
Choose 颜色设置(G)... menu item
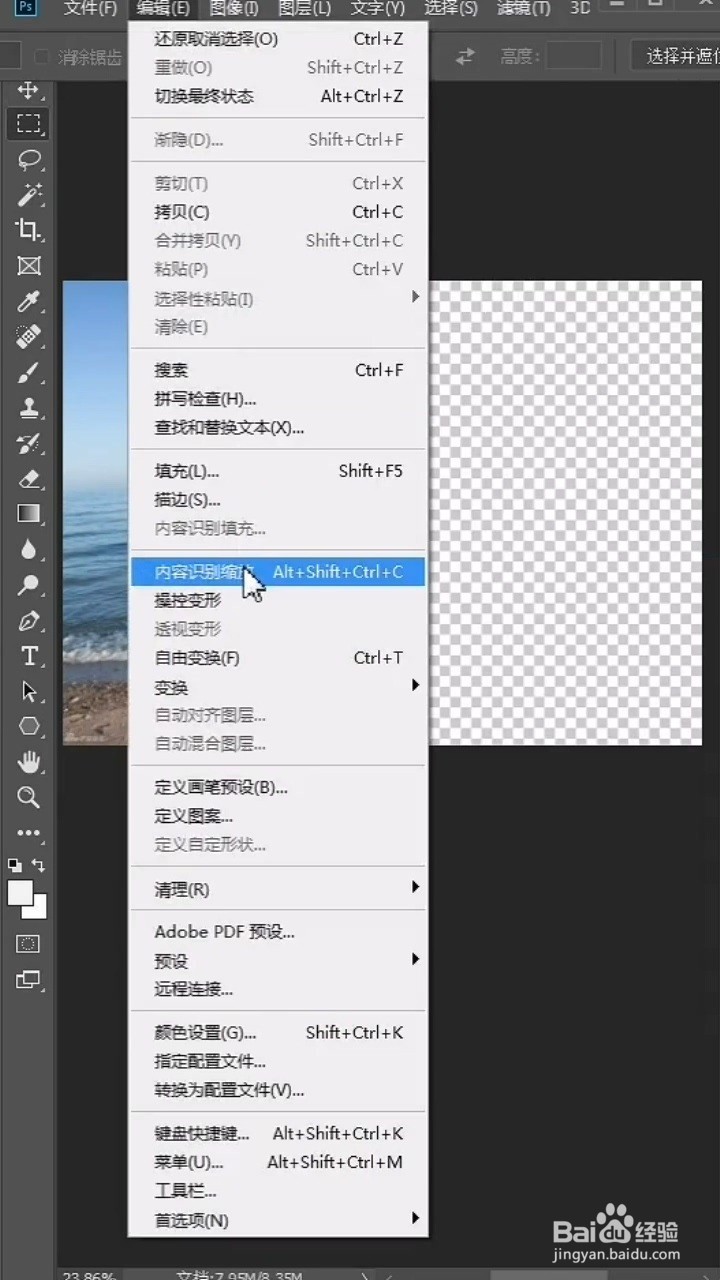[278, 1033]
